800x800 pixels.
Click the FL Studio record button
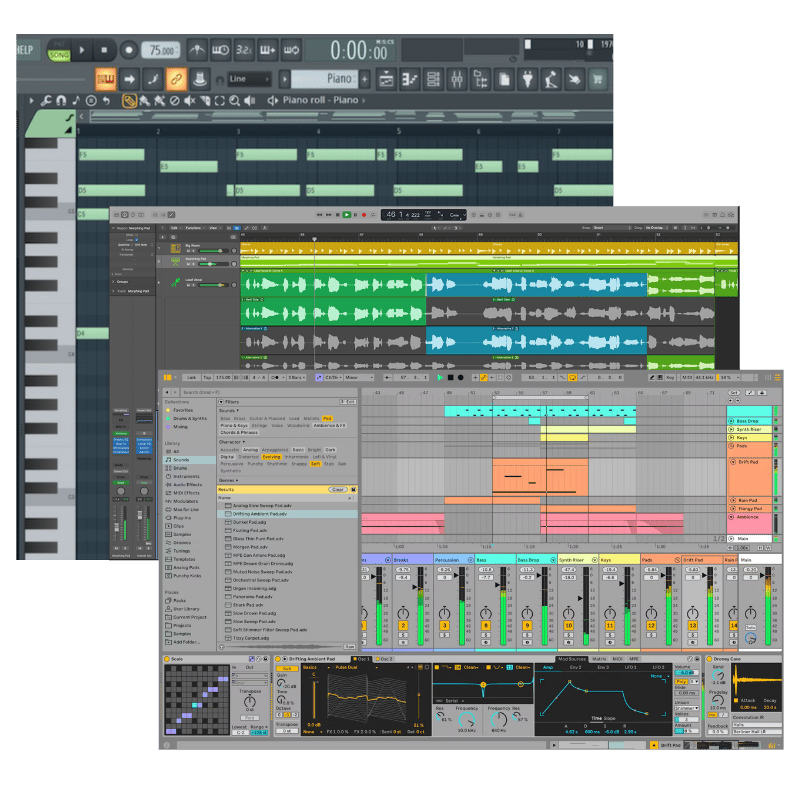[129, 50]
